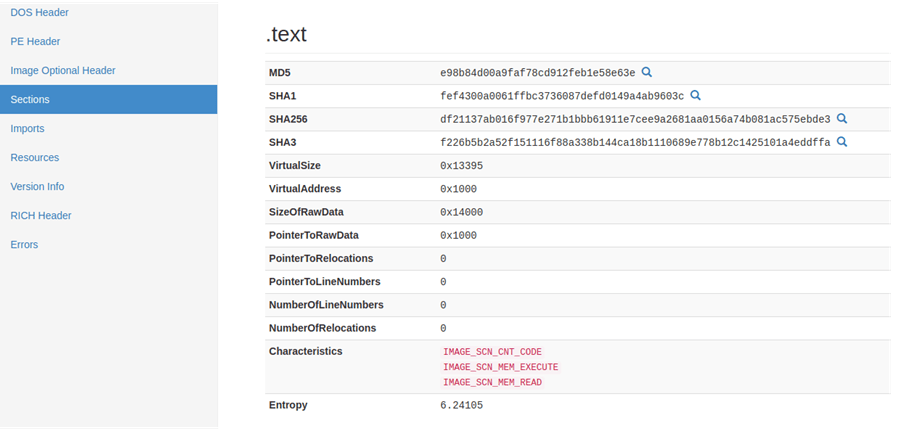Search the MD5 hash using magnifier icon

(x=646, y=72)
